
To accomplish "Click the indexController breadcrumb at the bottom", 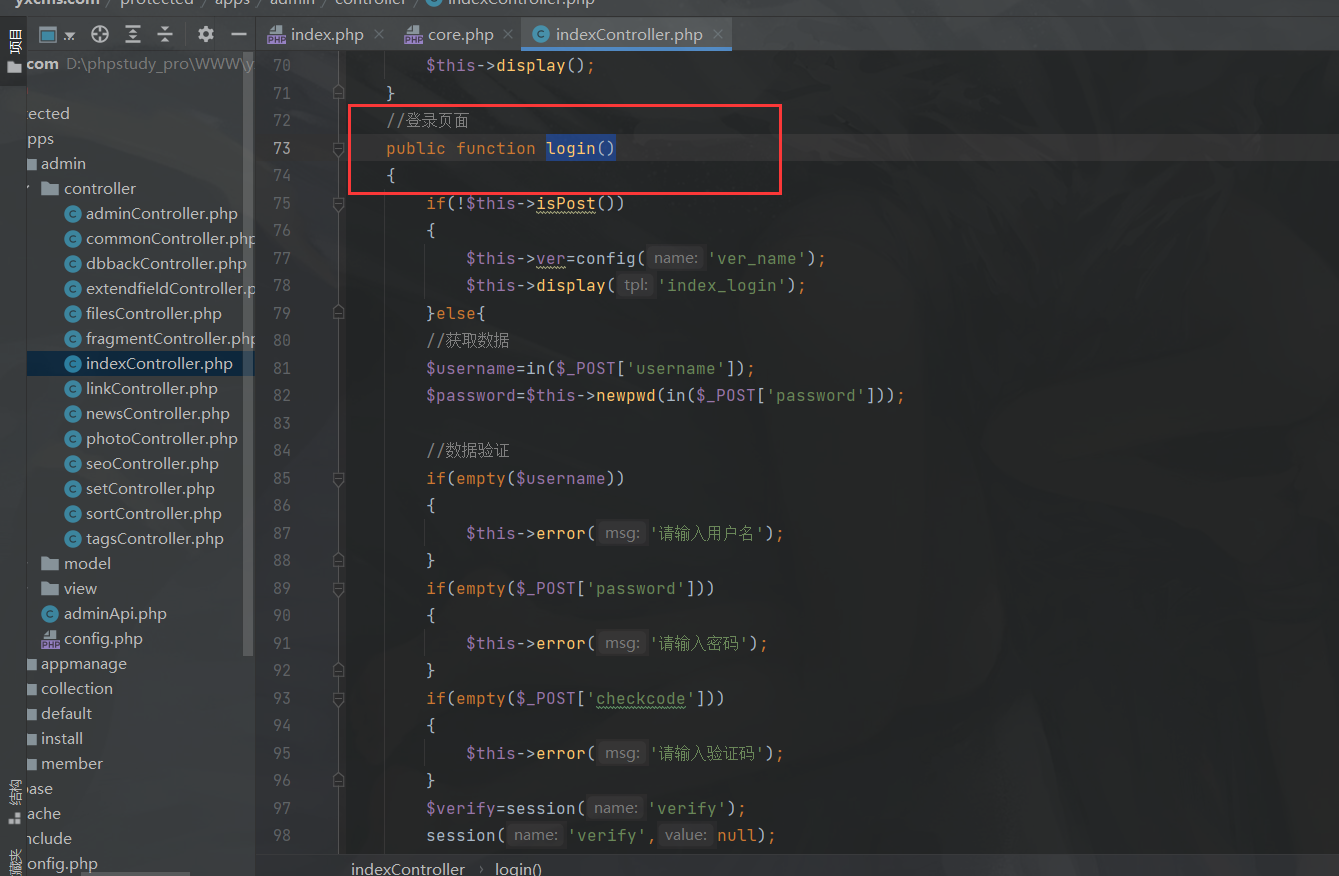I will coord(408,868).
